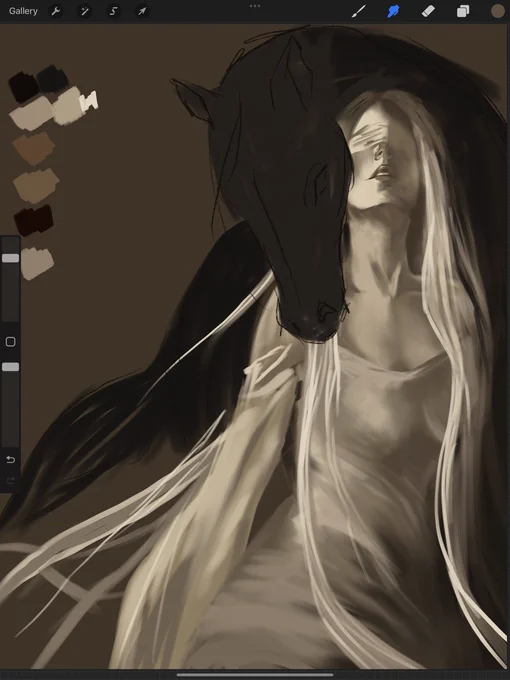Open the Gallery view
This screenshot has width=510, height=680.
click(23, 11)
